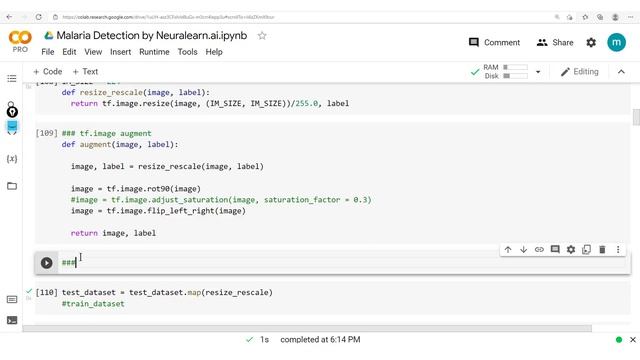Add a new Text cell

(x=85, y=71)
